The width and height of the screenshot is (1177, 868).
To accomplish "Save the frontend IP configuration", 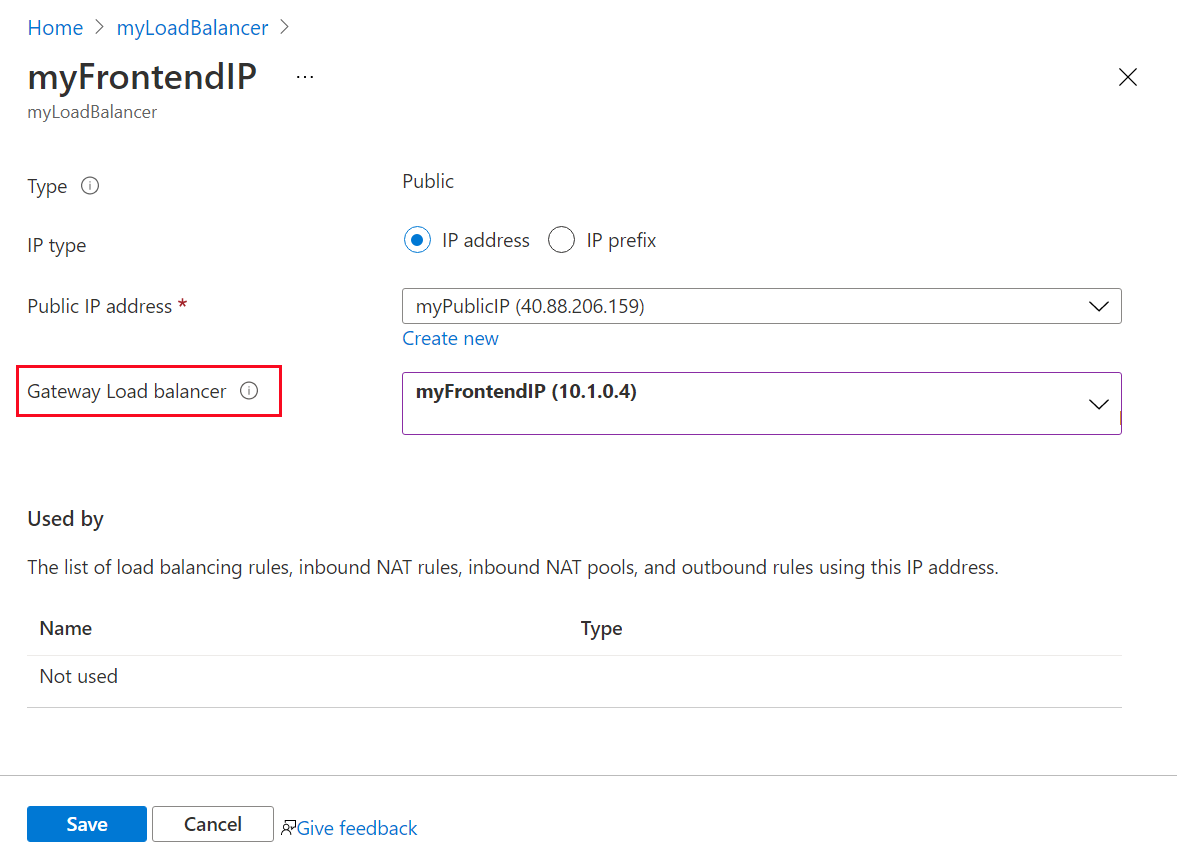I will tap(87, 824).
